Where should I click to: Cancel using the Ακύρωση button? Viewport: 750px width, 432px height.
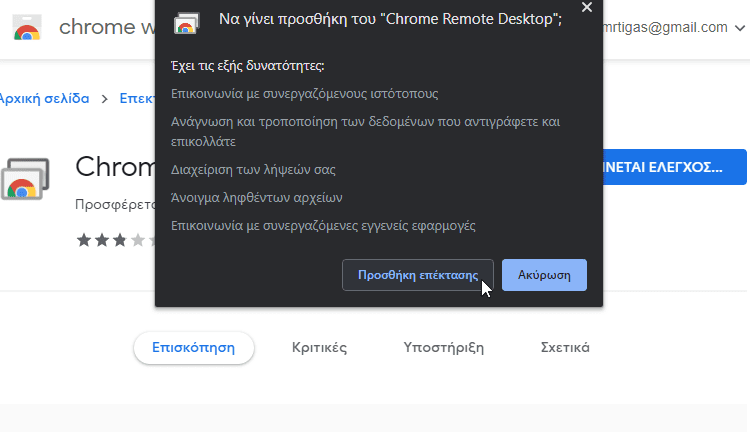544,275
